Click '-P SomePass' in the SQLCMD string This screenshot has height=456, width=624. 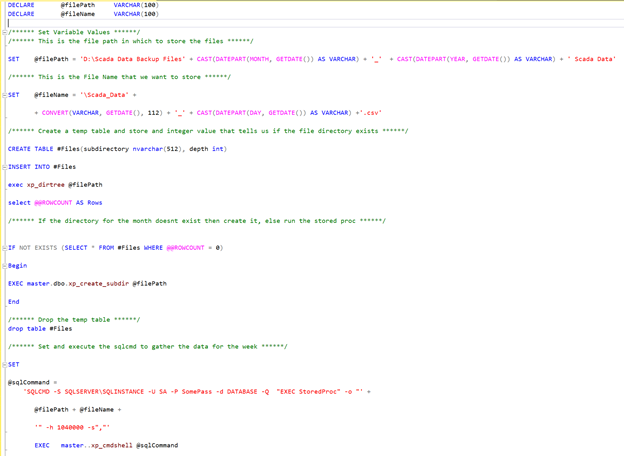click(191, 392)
